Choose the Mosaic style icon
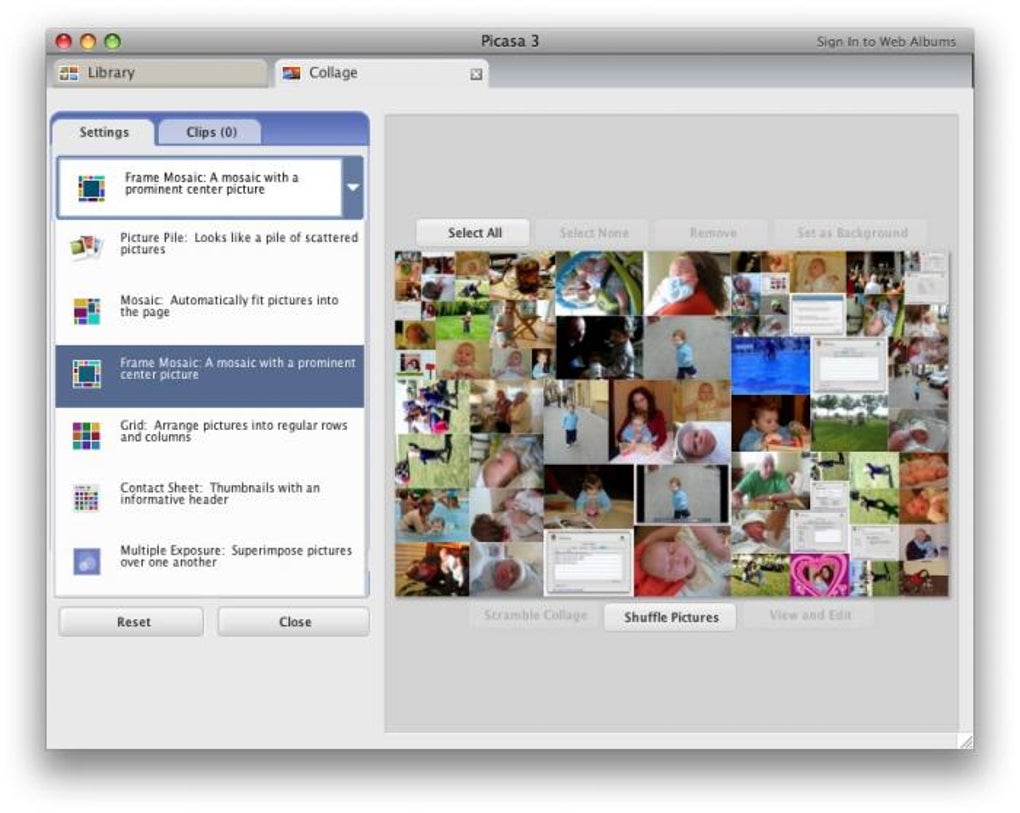The height and width of the screenshot is (813, 1020). tap(87, 310)
